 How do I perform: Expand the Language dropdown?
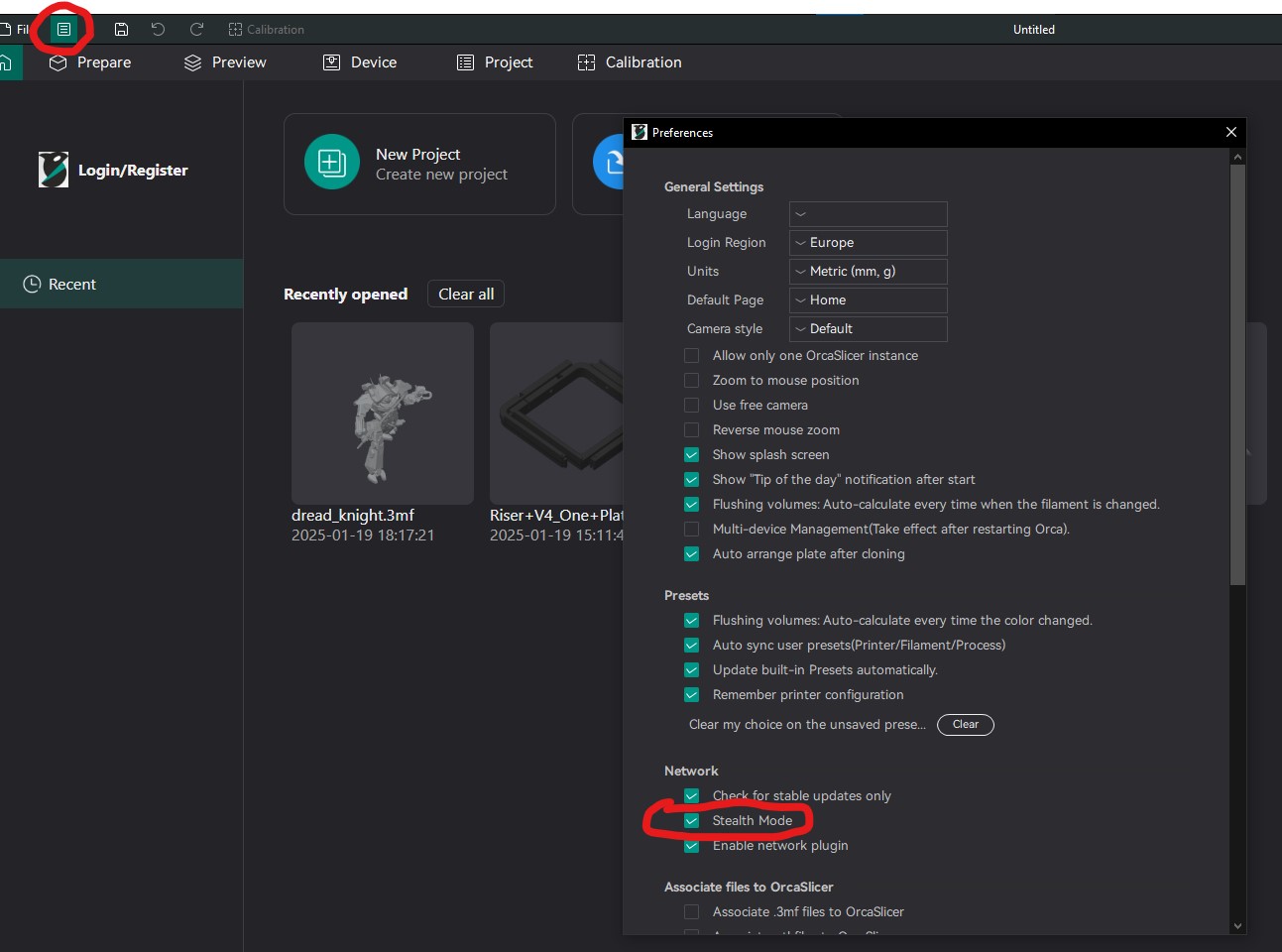pyautogui.click(x=869, y=214)
